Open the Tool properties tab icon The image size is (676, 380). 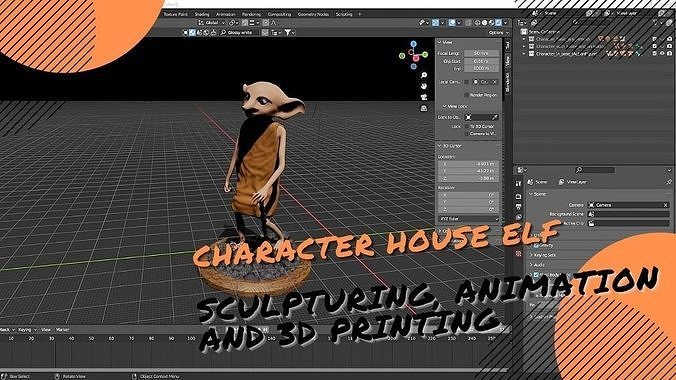tap(519, 184)
